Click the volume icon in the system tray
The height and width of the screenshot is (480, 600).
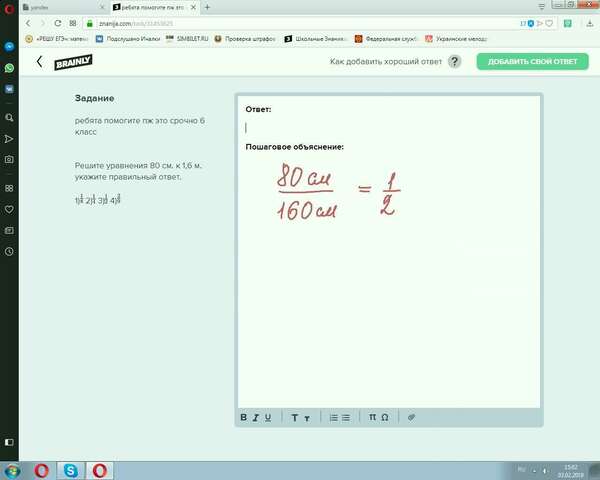[545, 471]
